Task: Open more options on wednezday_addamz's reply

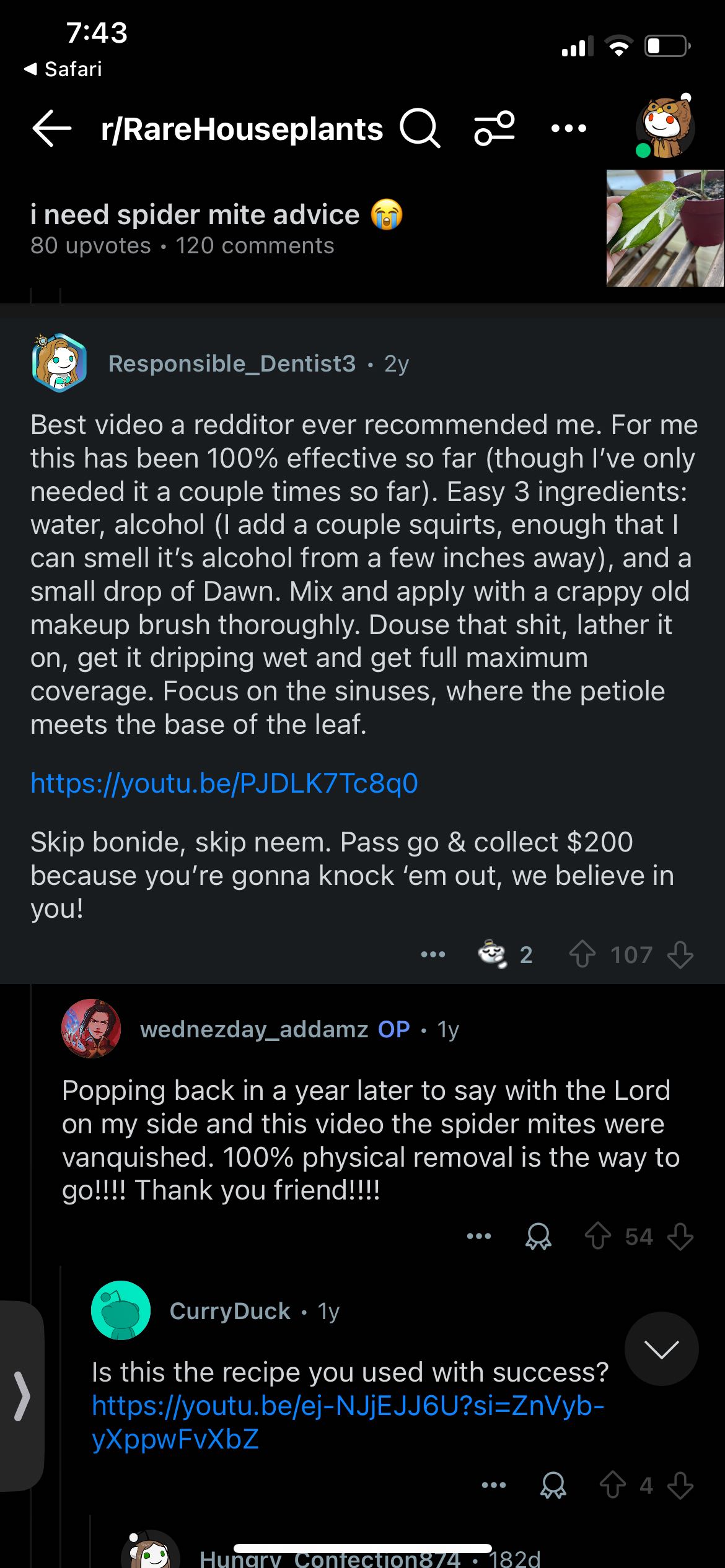Action: [479, 1237]
